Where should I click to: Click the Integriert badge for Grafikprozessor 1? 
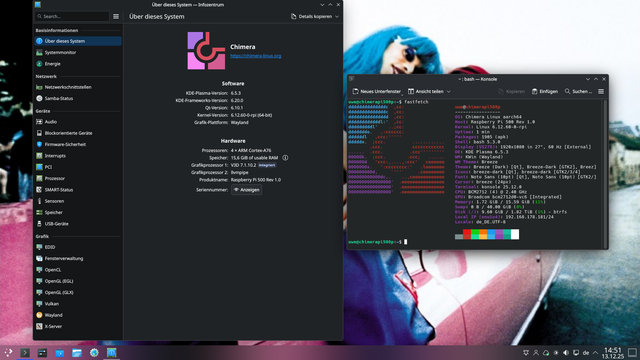(267, 165)
